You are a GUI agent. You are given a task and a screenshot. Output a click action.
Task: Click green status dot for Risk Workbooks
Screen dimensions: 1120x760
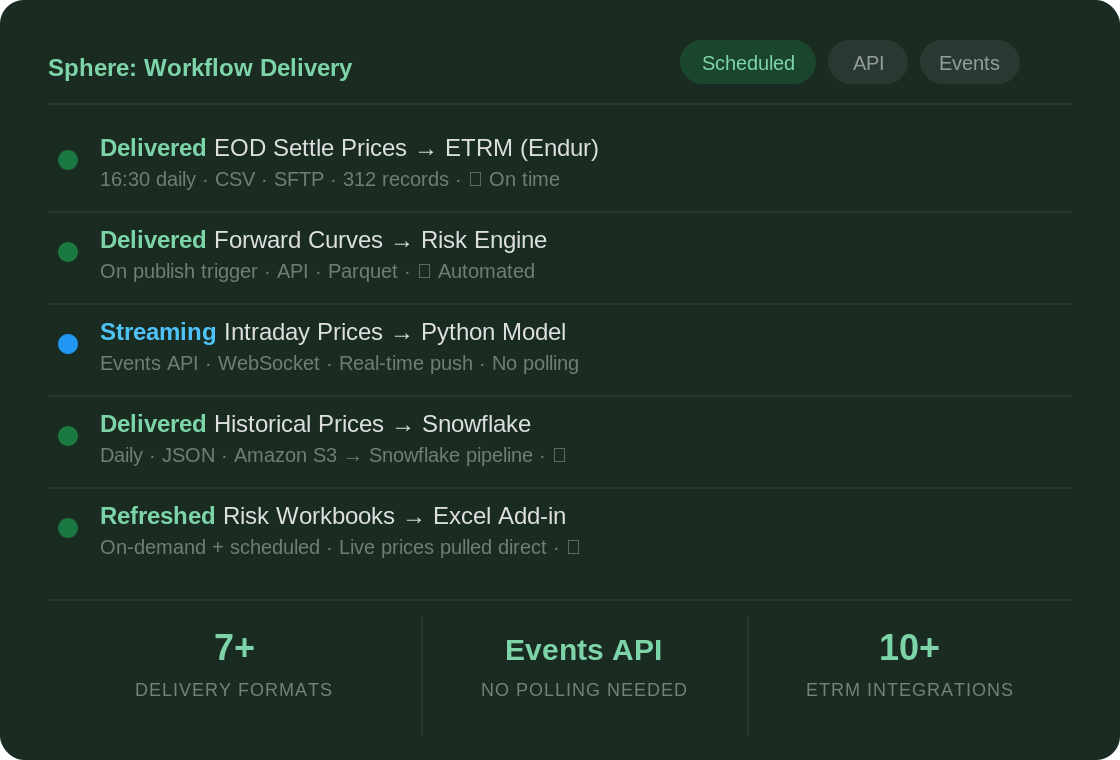(68, 528)
